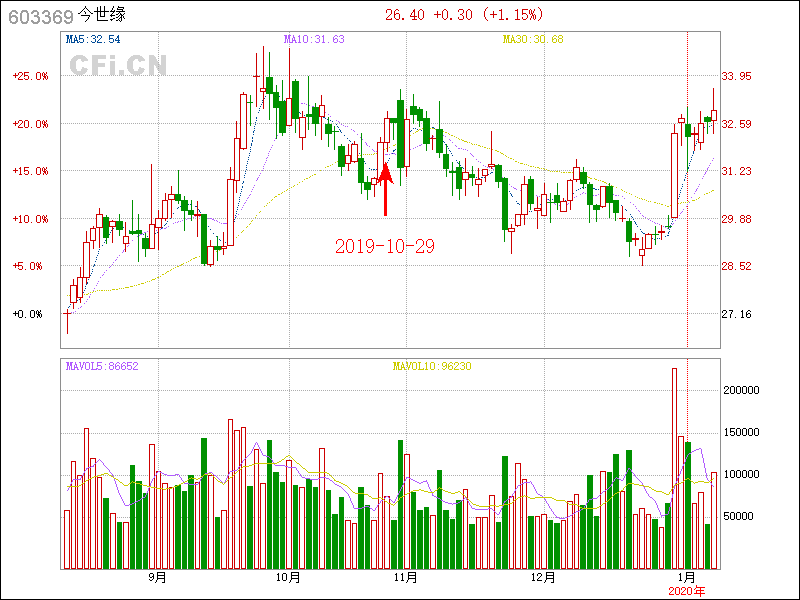Click the 29.88 price axis label

[736, 219]
